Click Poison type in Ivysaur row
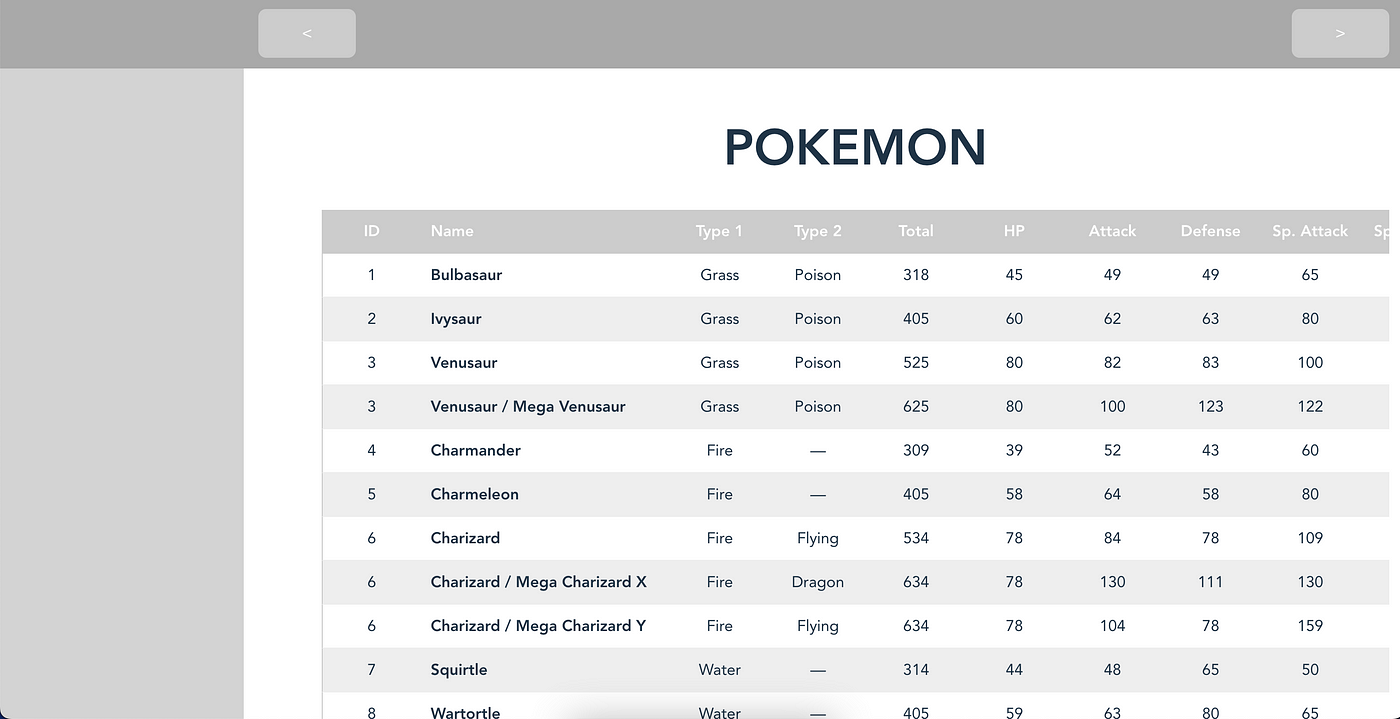The width and height of the screenshot is (1400, 719). point(818,319)
